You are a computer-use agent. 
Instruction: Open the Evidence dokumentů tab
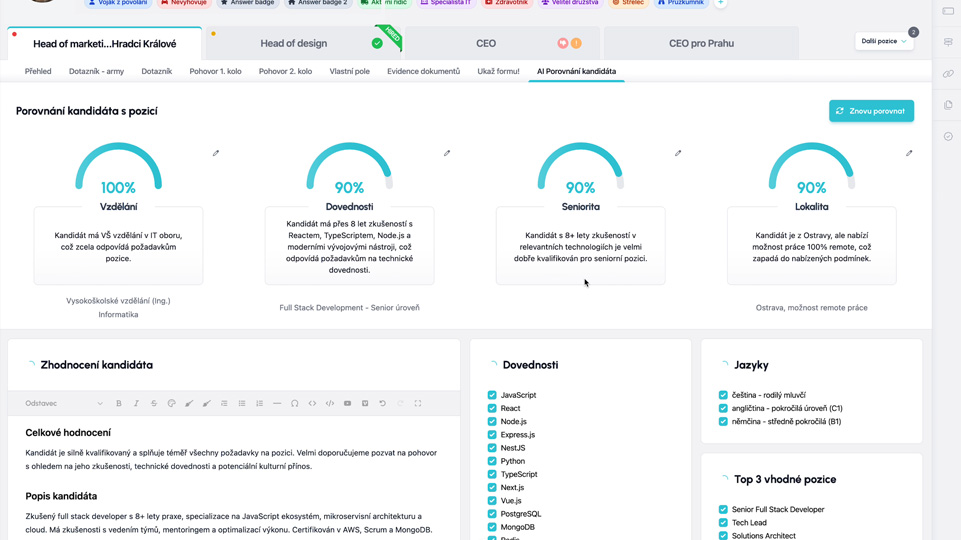pos(423,72)
